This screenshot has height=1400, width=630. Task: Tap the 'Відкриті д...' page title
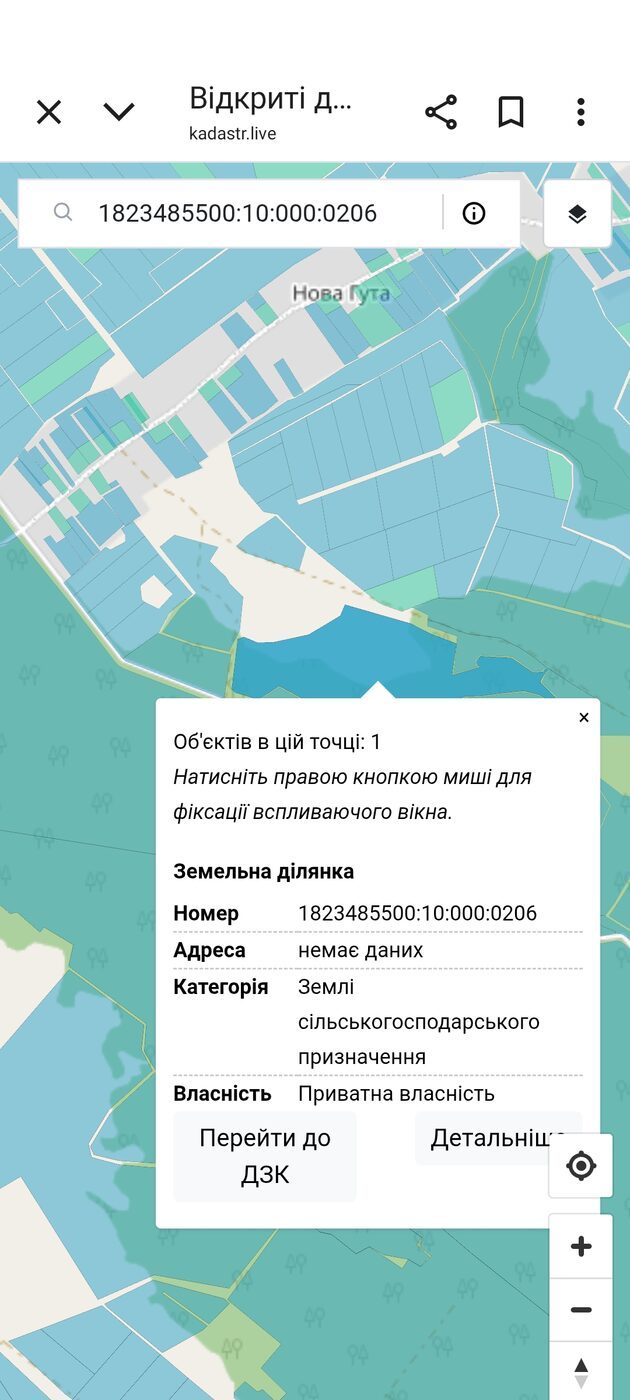[271, 98]
